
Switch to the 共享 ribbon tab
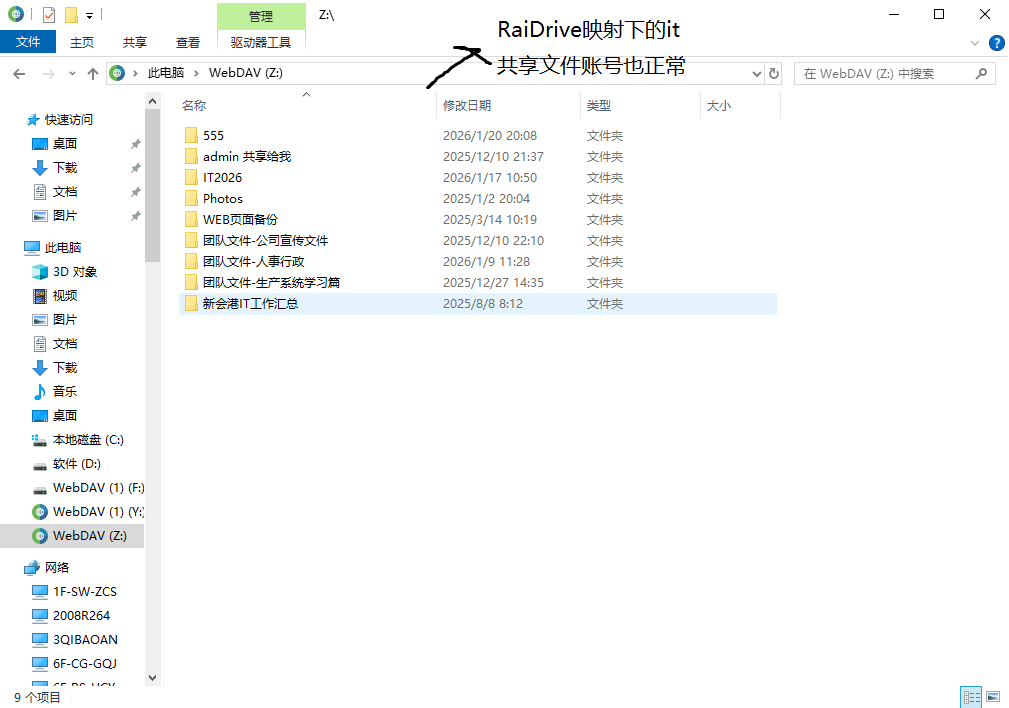[x=134, y=42]
